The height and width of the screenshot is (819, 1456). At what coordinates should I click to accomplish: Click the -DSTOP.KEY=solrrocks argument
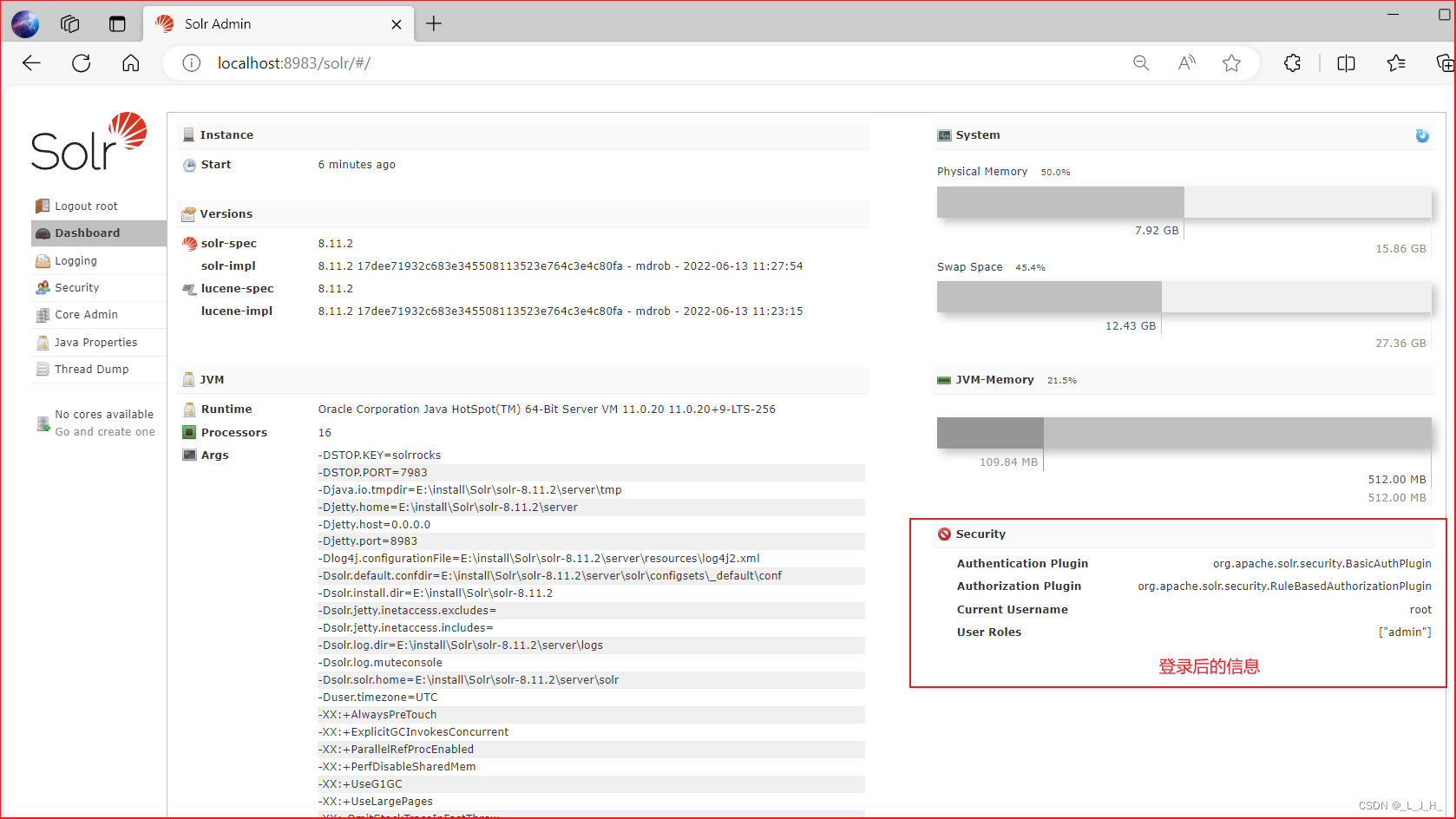(379, 455)
